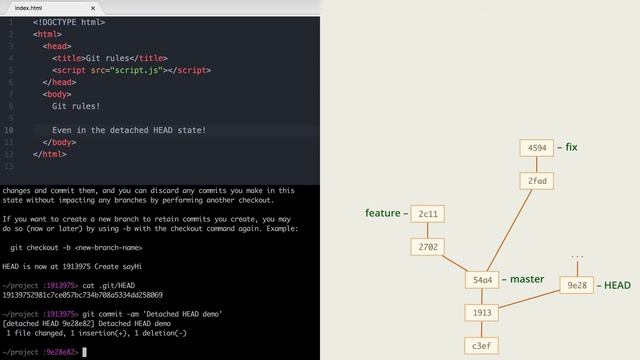Click the full hash 19139752981c7ce057bc... line
The image size is (640, 360).
coord(82,295)
